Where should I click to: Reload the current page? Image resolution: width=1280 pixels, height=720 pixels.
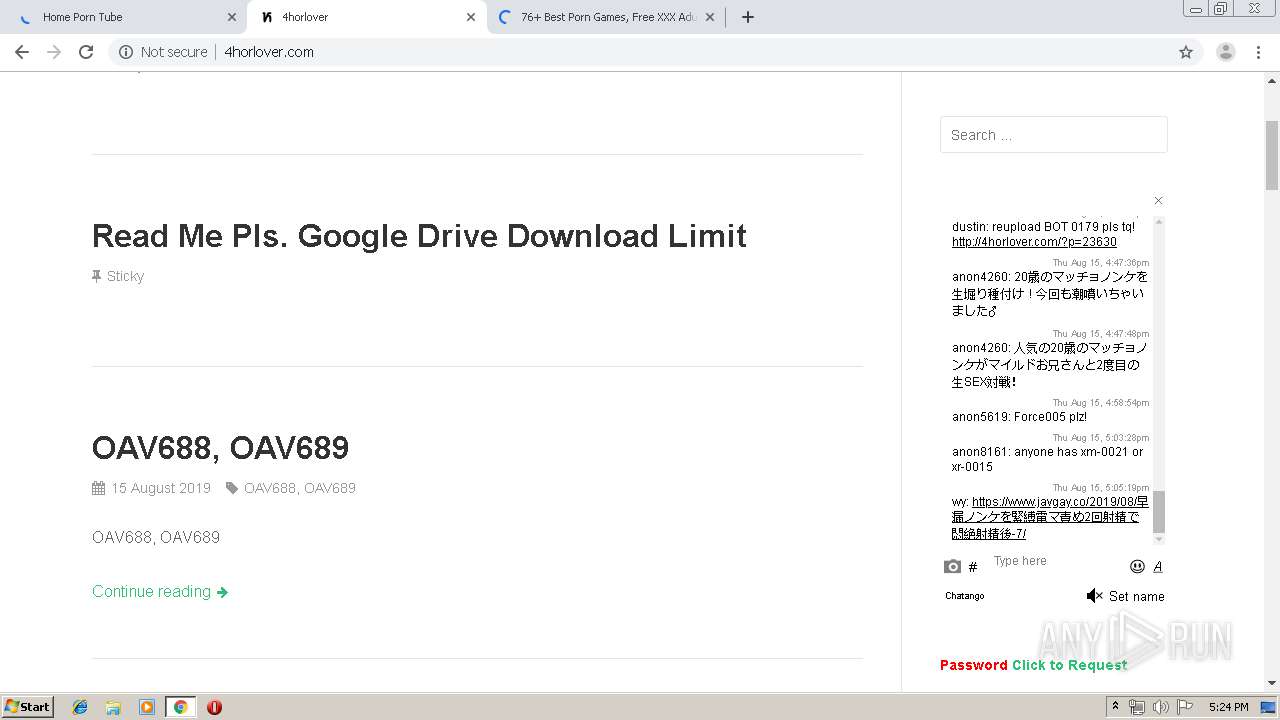(86, 52)
